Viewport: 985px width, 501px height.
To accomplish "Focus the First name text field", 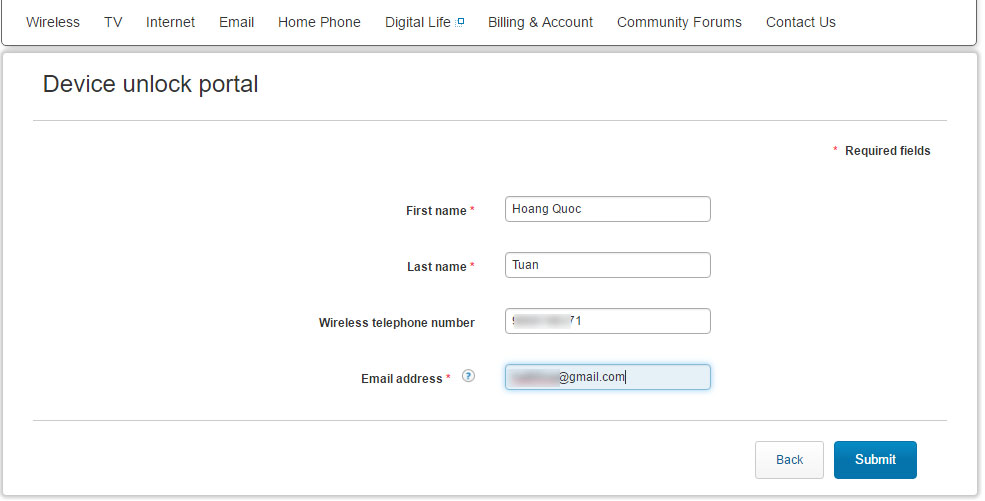I will click(x=607, y=209).
